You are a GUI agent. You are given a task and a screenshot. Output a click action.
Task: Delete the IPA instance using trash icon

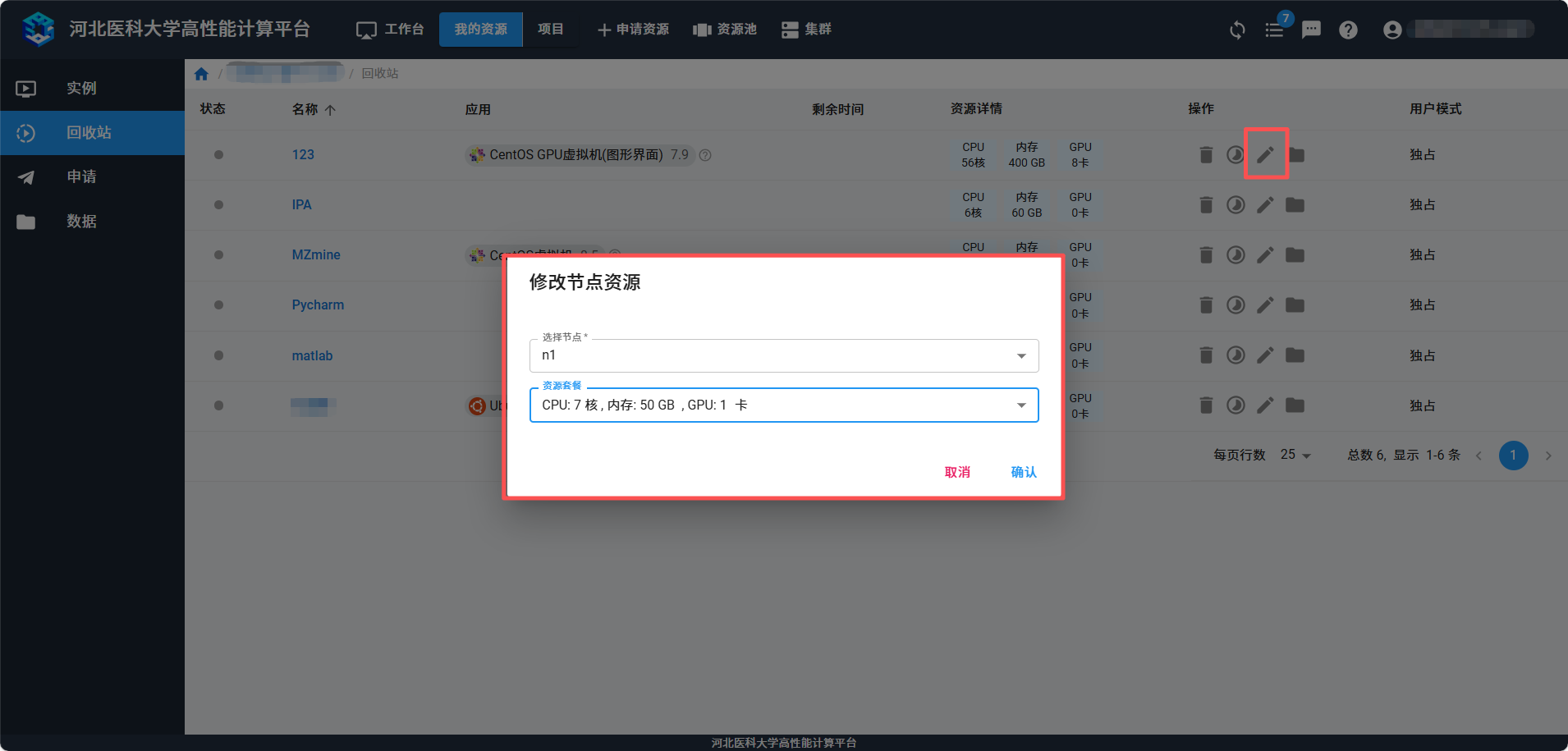[x=1205, y=205]
